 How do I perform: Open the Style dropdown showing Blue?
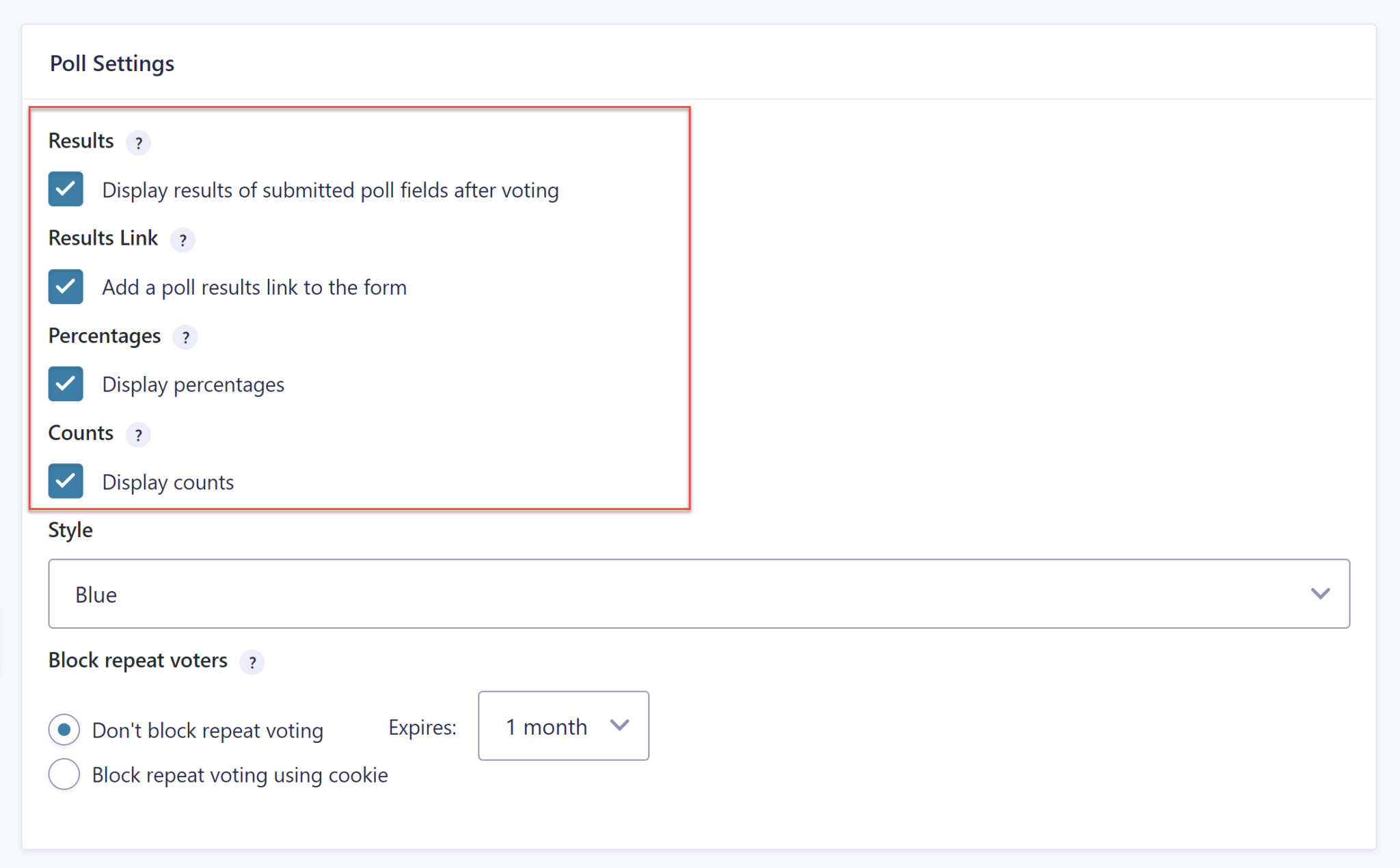[x=699, y=593]
